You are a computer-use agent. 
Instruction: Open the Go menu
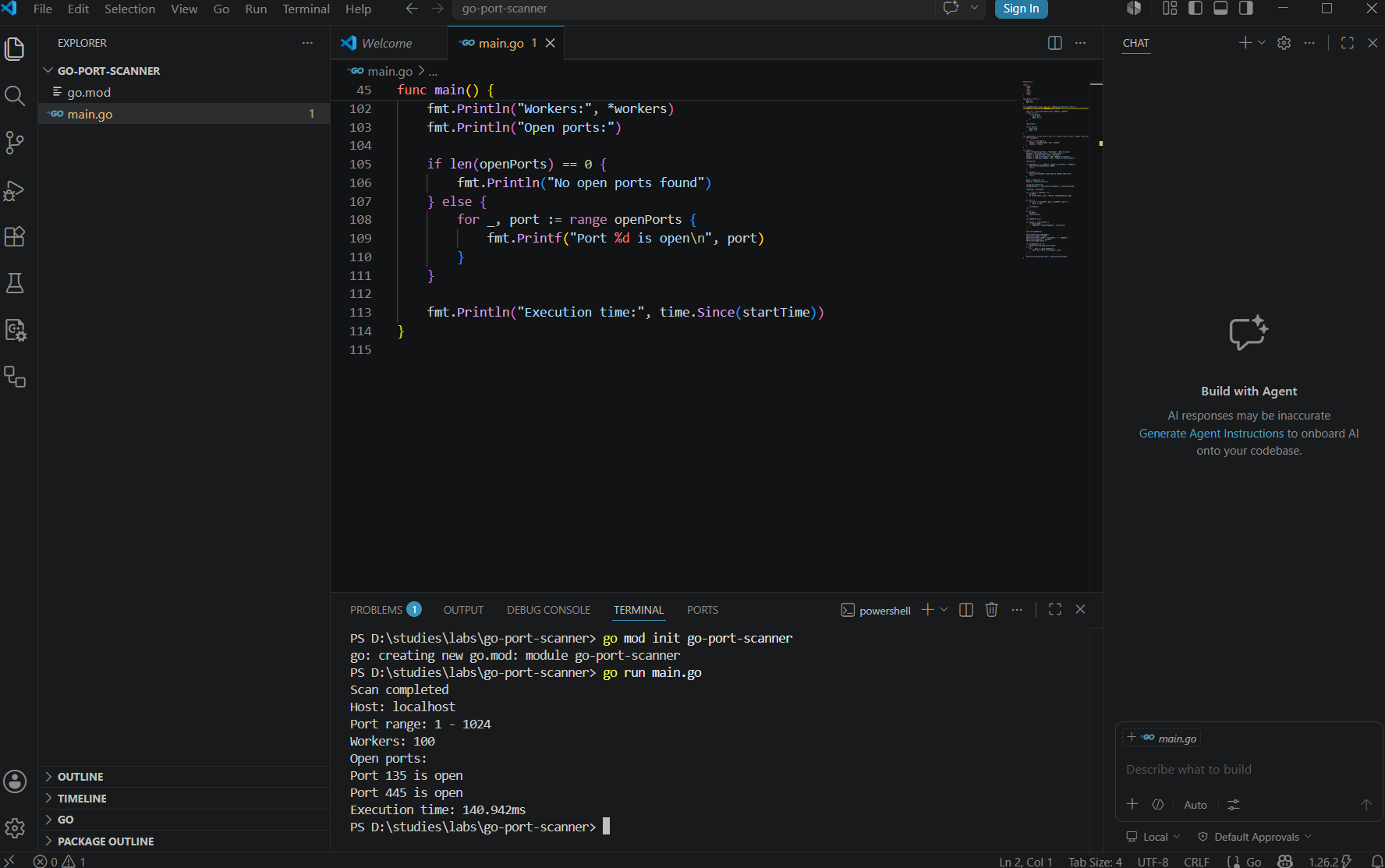click(x=221, y=9)
